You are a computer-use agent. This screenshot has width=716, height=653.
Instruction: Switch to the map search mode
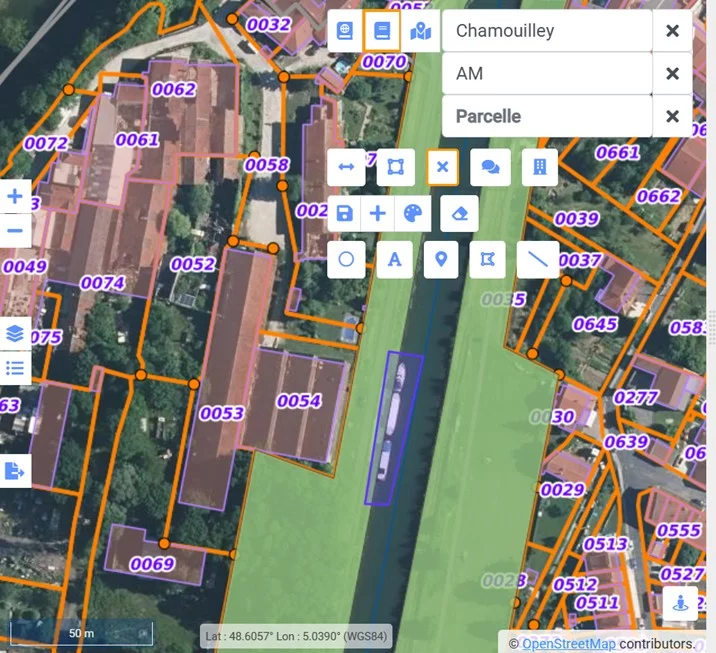[420, 31]
